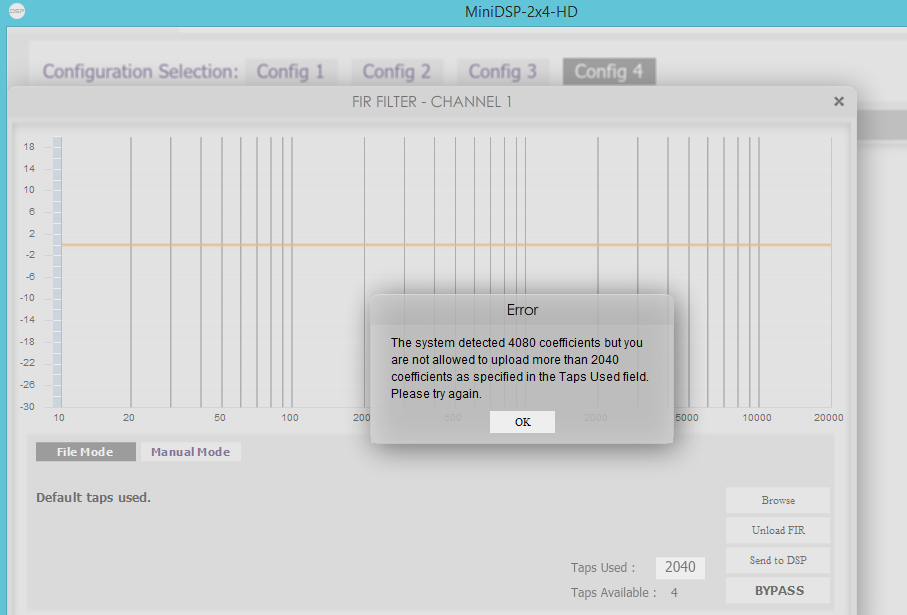Click the 4080 coefficients error message text

(519, 368)
